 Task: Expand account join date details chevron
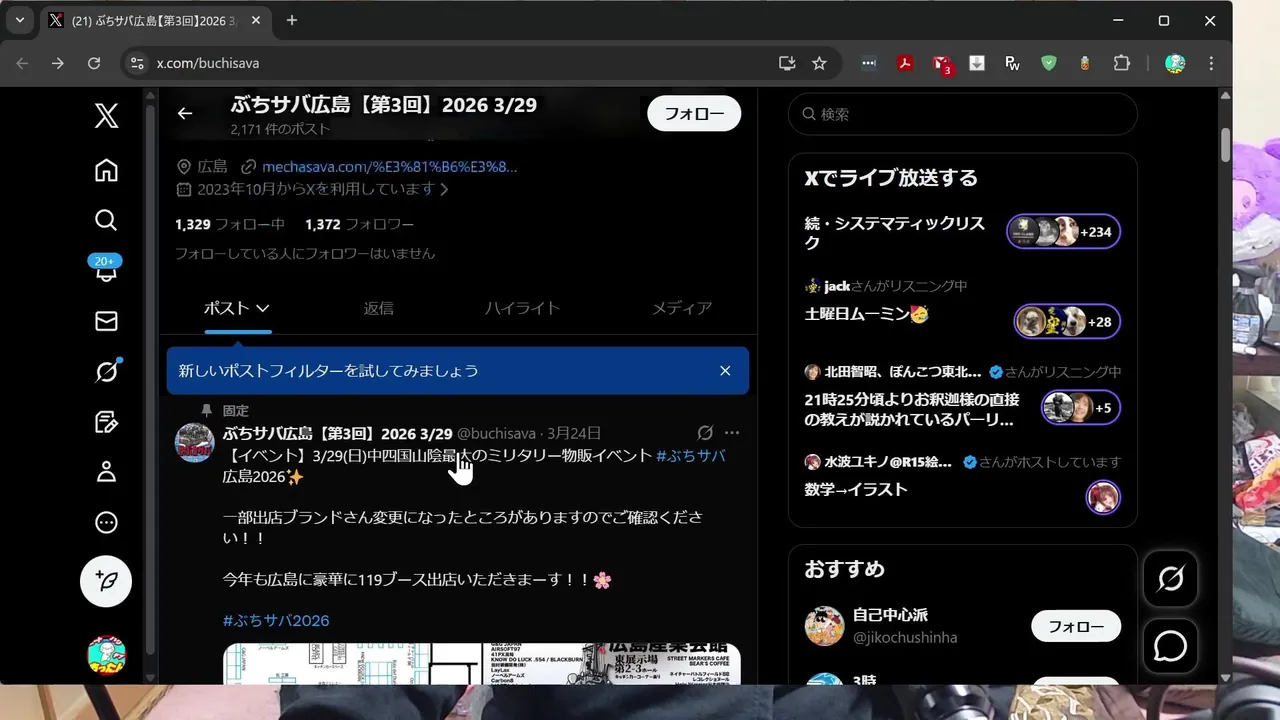tap(444, 189)
